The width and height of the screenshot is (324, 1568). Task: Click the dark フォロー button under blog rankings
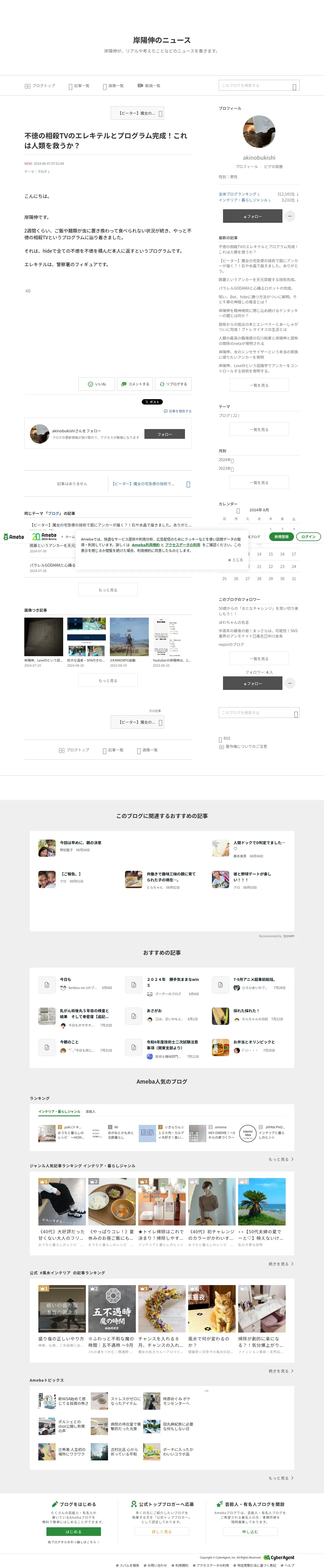(x=252, y=216)
